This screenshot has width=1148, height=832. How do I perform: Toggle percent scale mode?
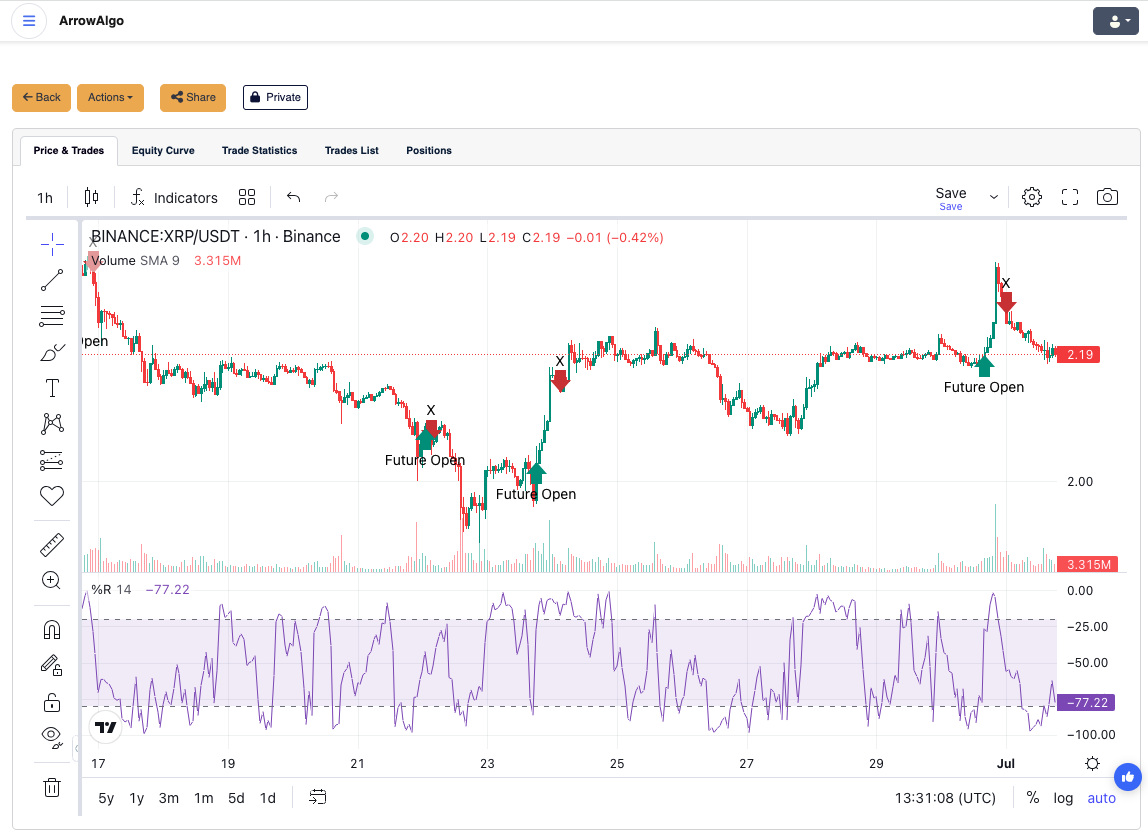pyautogui.click(x=1033, y=798)
